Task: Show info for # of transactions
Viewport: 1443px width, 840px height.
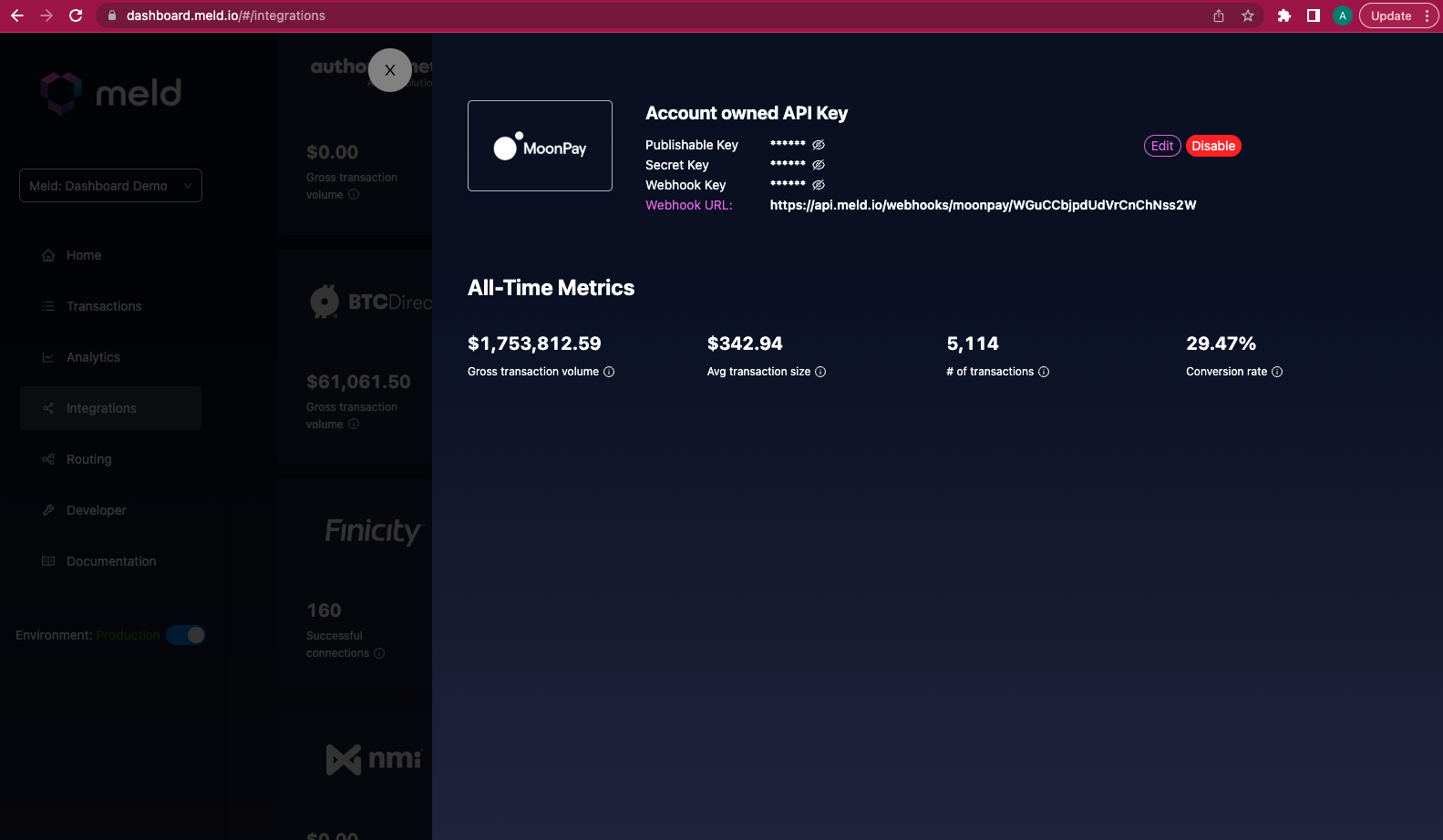Action: (1044, 372)
